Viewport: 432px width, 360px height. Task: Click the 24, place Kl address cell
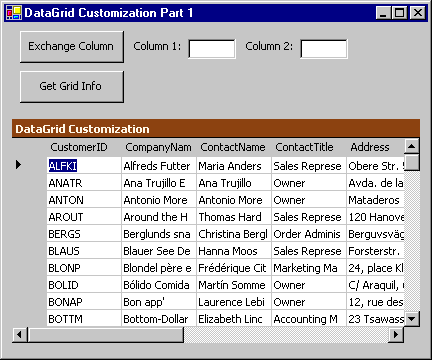click(x=375, y=267)
